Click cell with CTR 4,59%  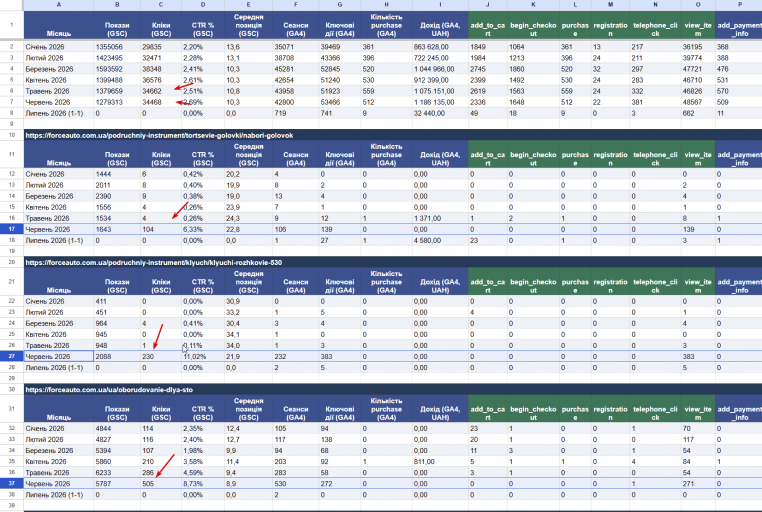pos(203,473)
